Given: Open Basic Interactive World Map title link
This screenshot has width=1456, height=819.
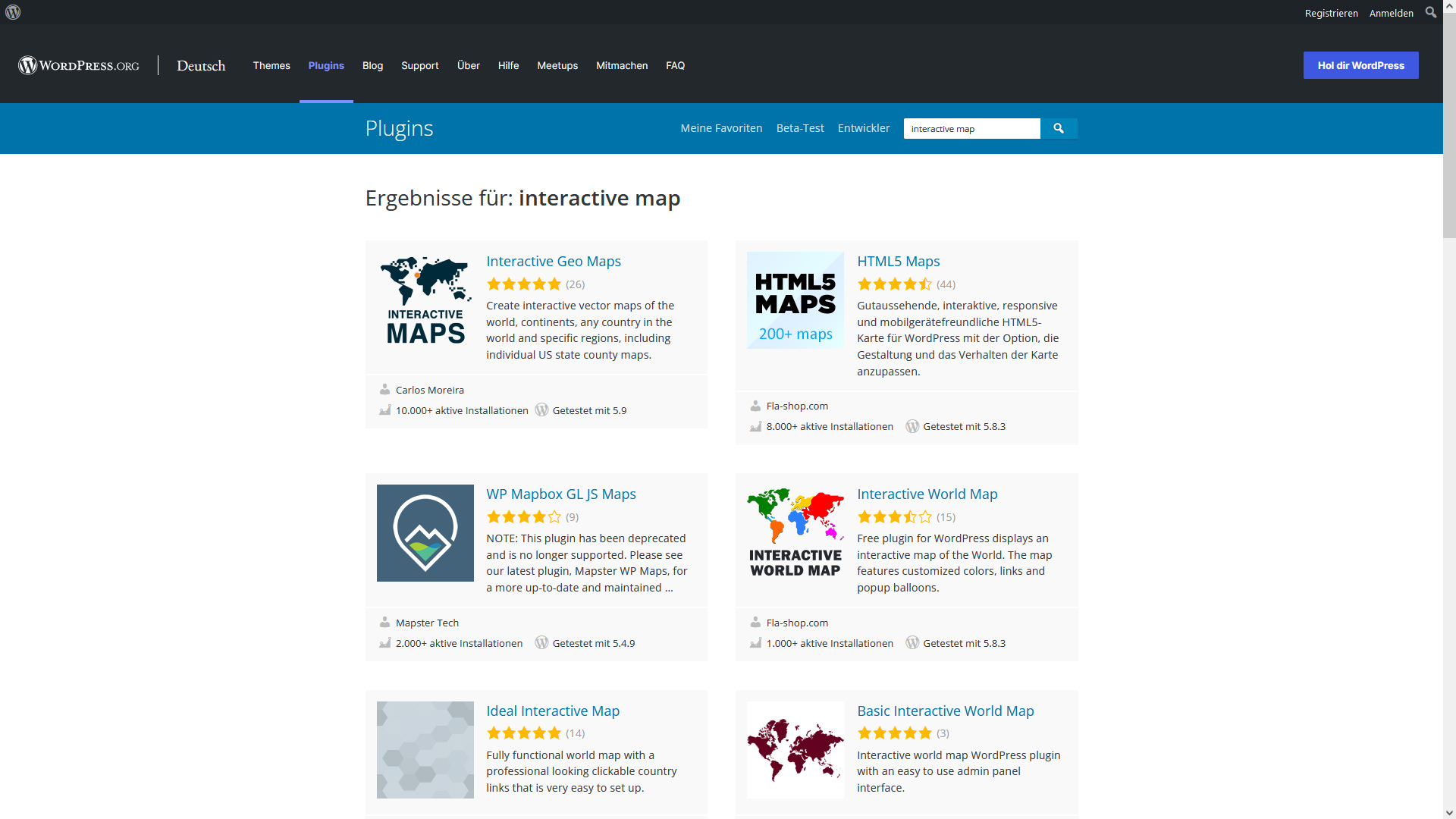Looking at the screenshot, I should pos(945,711).
